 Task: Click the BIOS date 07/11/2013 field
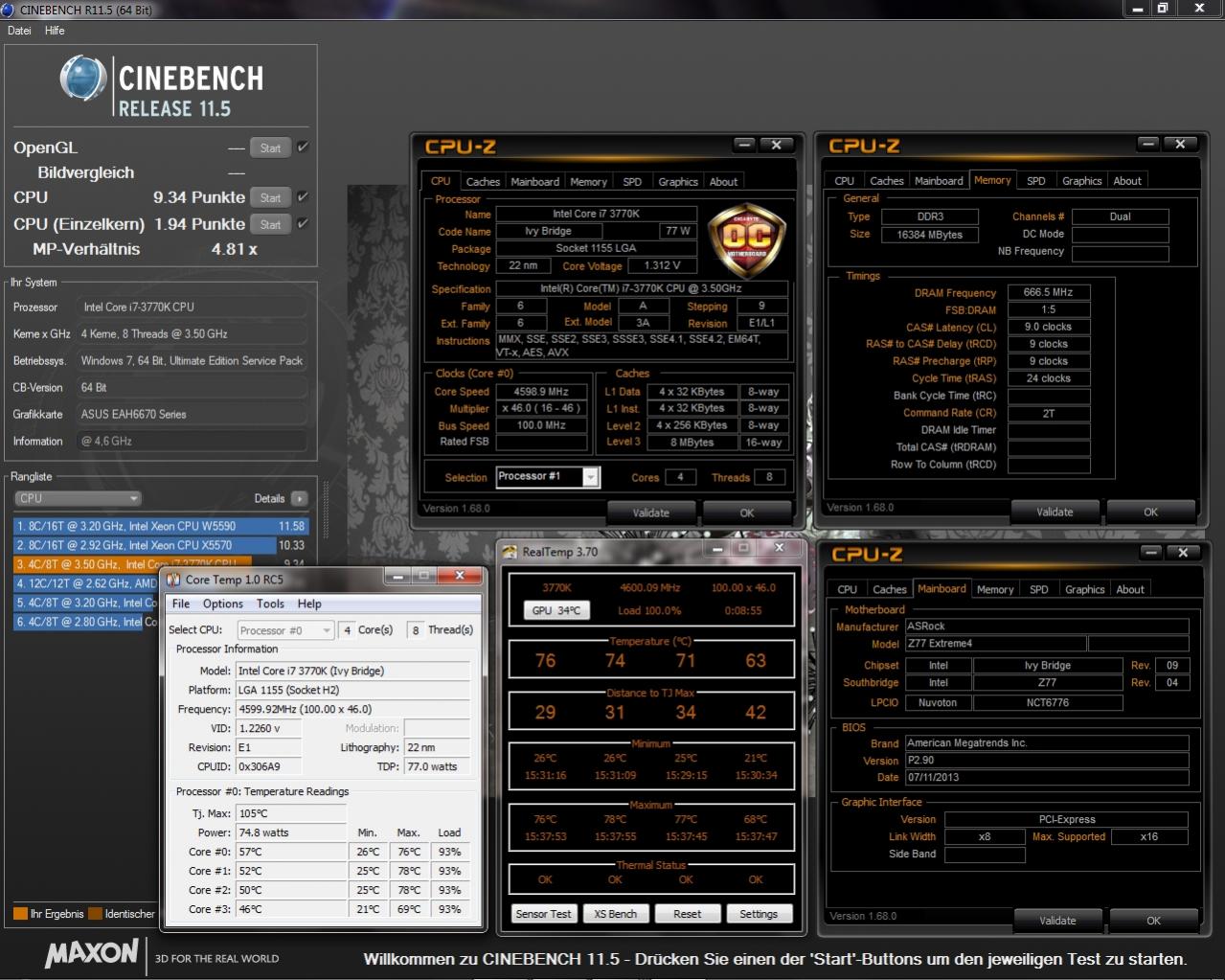click(x=1047, y=778)
